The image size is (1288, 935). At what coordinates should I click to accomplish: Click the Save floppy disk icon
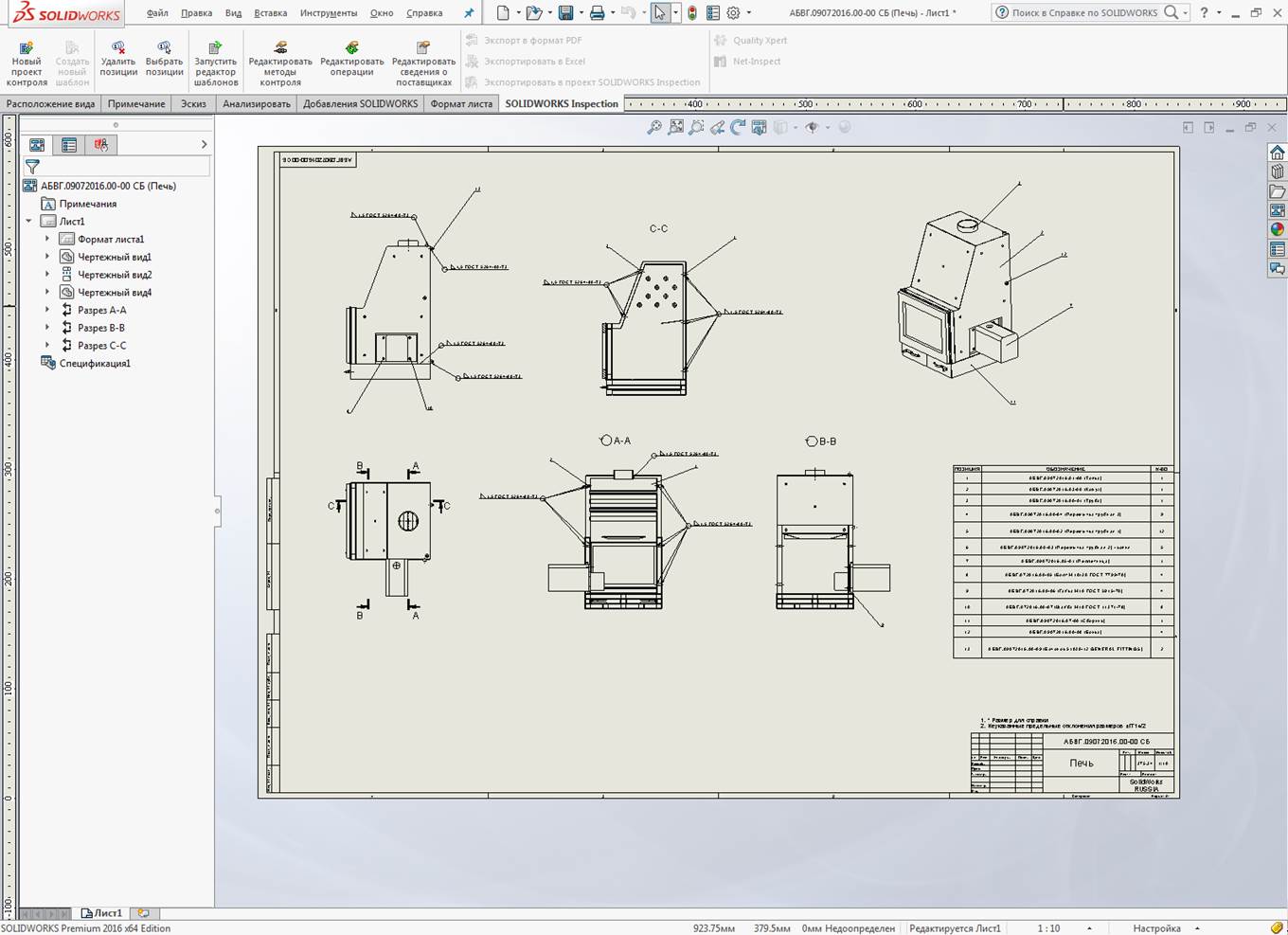tap(565, 13)
